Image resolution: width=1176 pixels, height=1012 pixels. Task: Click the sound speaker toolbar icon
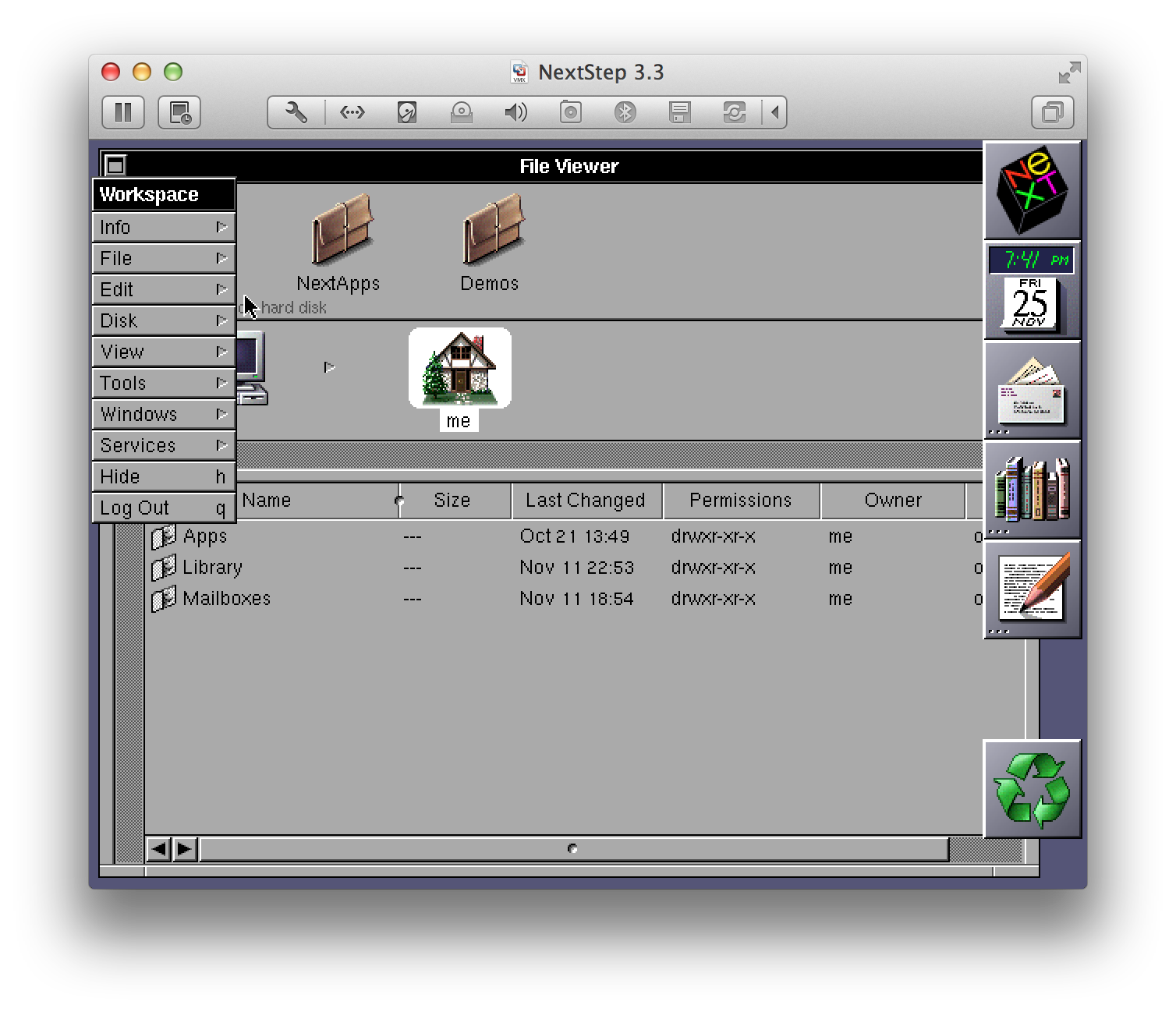coord(515,112)
